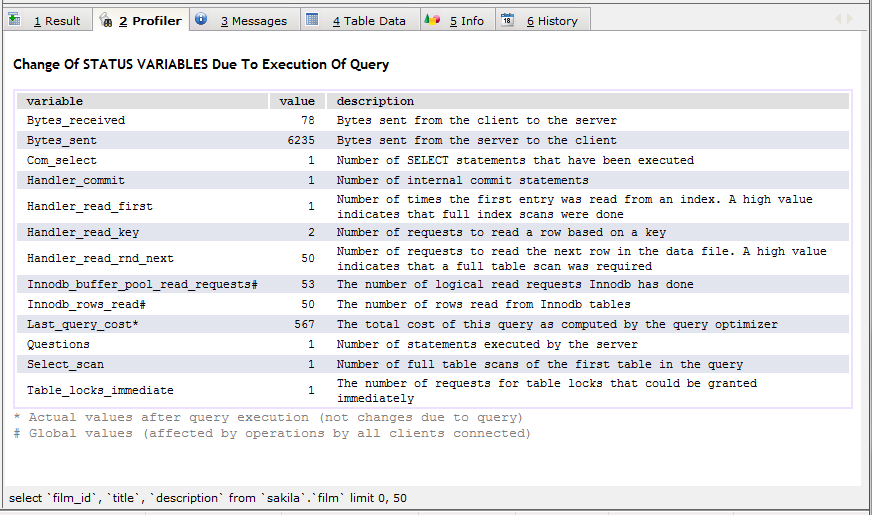The height and width of the screenshot is (515, 872).
Task: Select the Handler_read_rnd_next row
Action: coord(100,258)
